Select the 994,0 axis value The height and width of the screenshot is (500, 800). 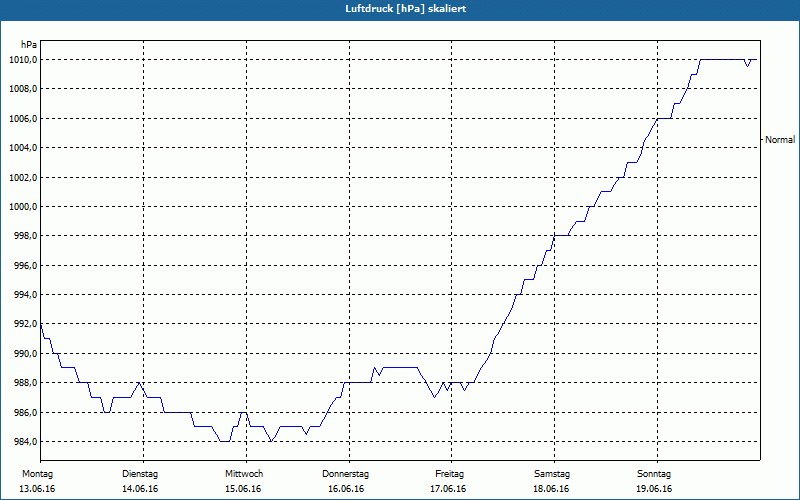pyautogui.click(x=25, y=295)
